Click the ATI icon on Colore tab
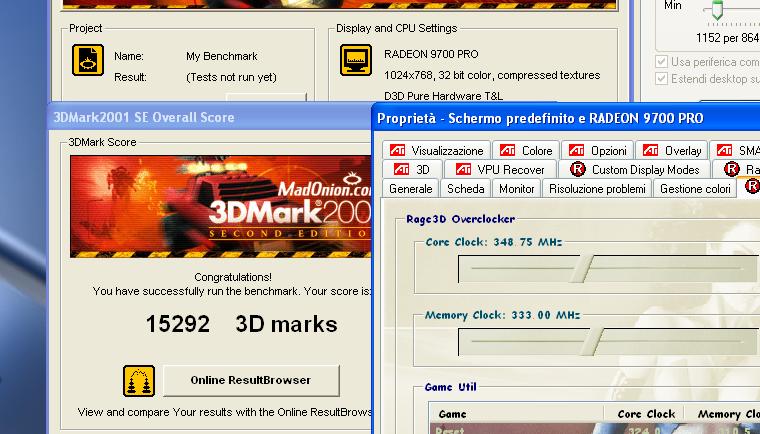The height and width of the screenshot is (434, 760). click(507, 150)
